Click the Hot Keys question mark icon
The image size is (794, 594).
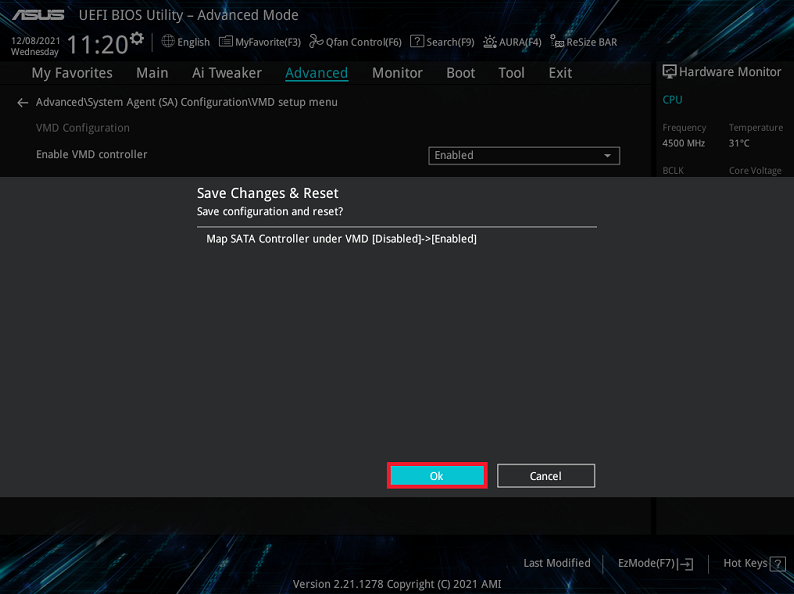tap(778, 563)
